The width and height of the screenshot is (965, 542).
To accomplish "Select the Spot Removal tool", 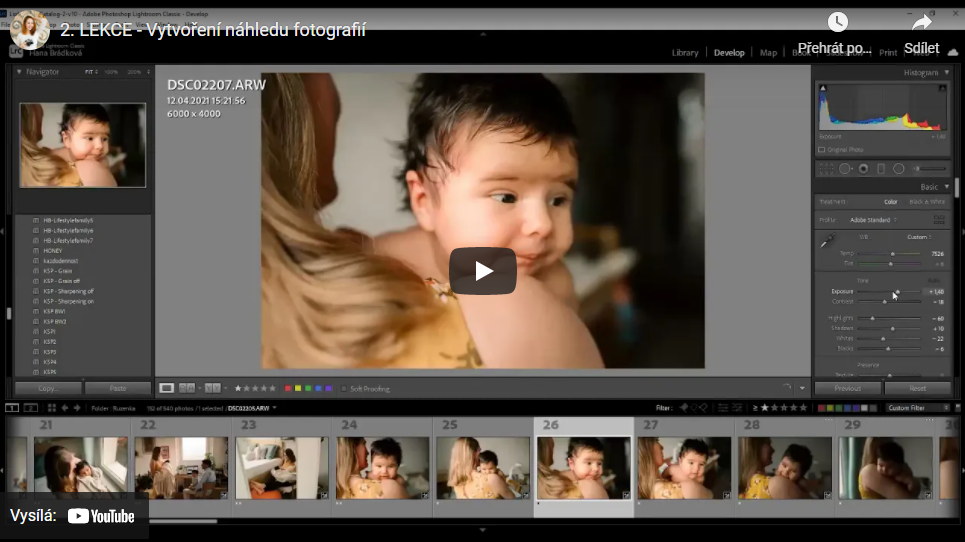I will [845, 169].
